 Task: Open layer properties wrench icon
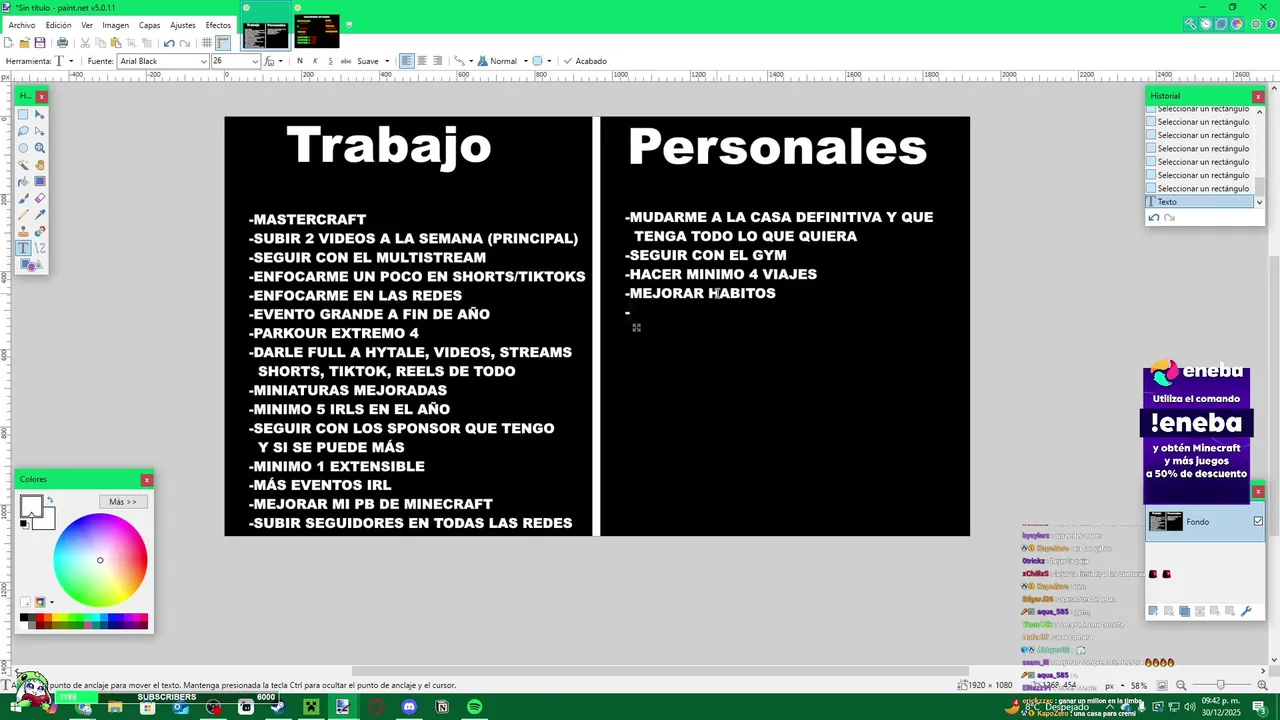point(1246,611)
